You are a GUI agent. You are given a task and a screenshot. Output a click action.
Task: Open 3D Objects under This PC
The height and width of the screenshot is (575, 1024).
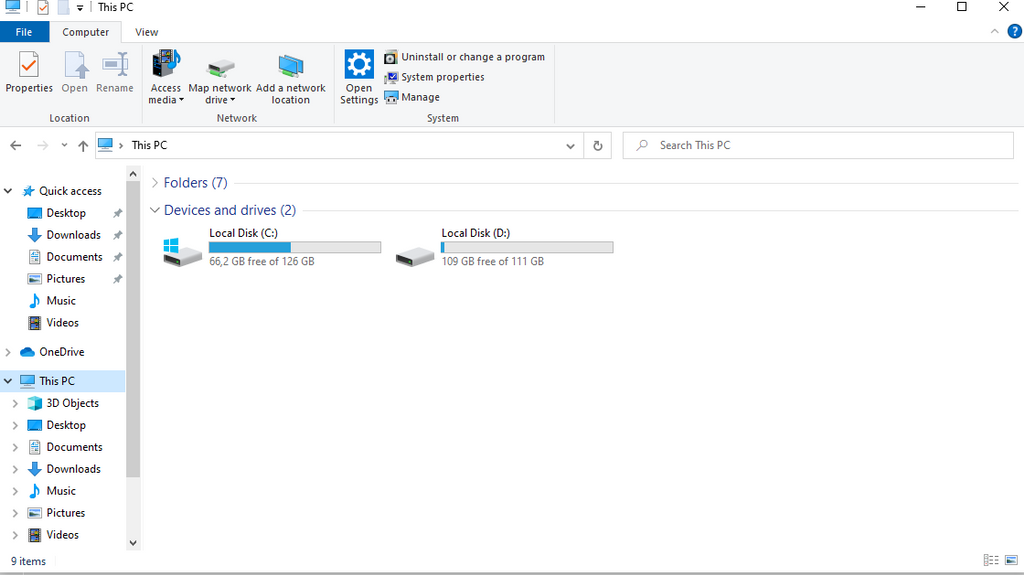point(72,403)
